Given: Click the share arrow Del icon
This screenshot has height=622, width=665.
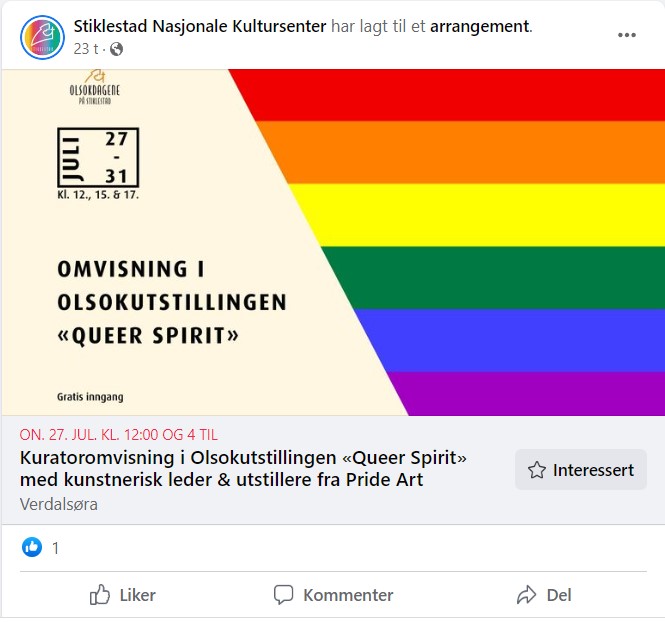Looking at the screenshot, I should [526, 595].
